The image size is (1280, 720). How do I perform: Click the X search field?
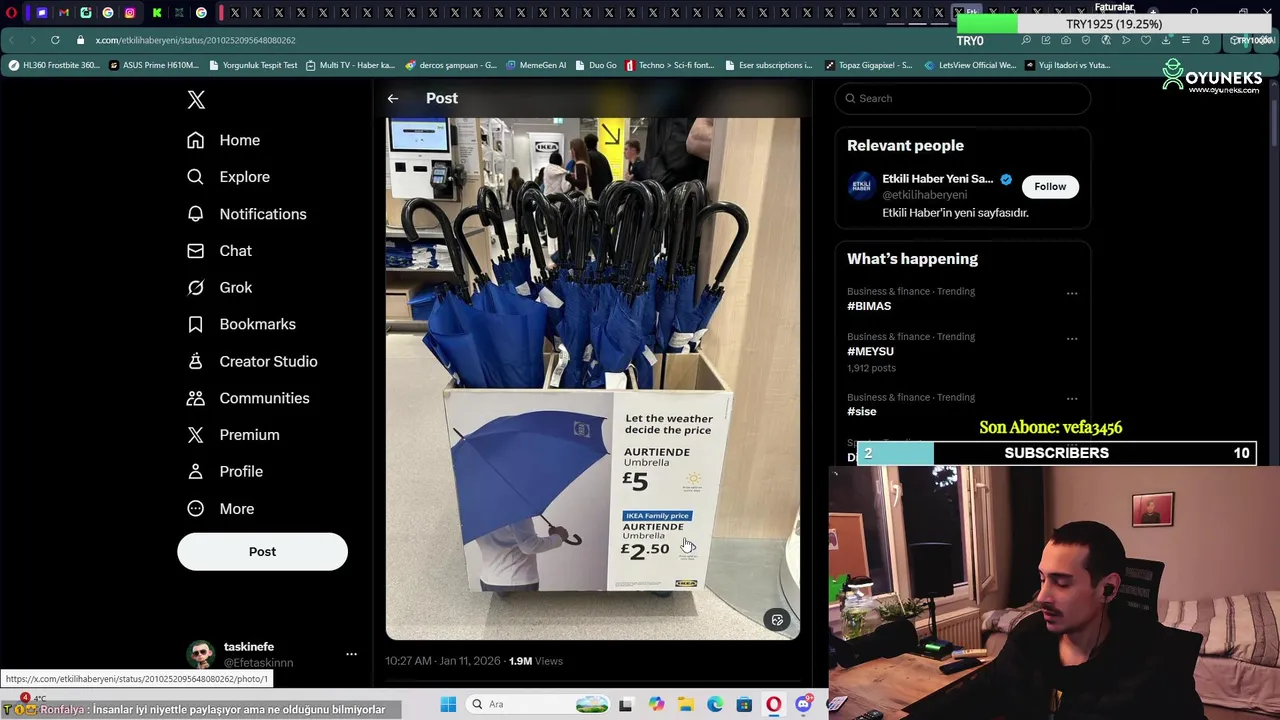pyautogui.click(x=962, y=98)
